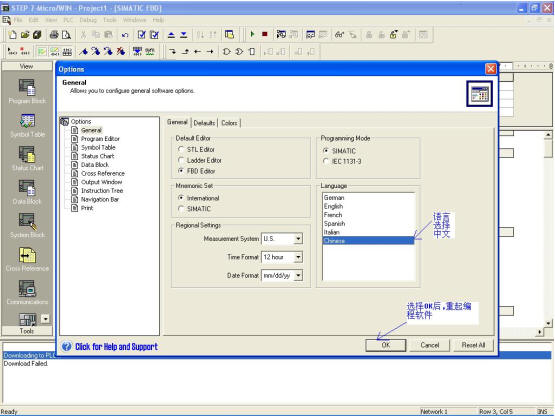Image resolution: width=555 pixels, height=418 pixels.
Task: Select SIMATIC under Mnemonic Set
Action: 181,209
